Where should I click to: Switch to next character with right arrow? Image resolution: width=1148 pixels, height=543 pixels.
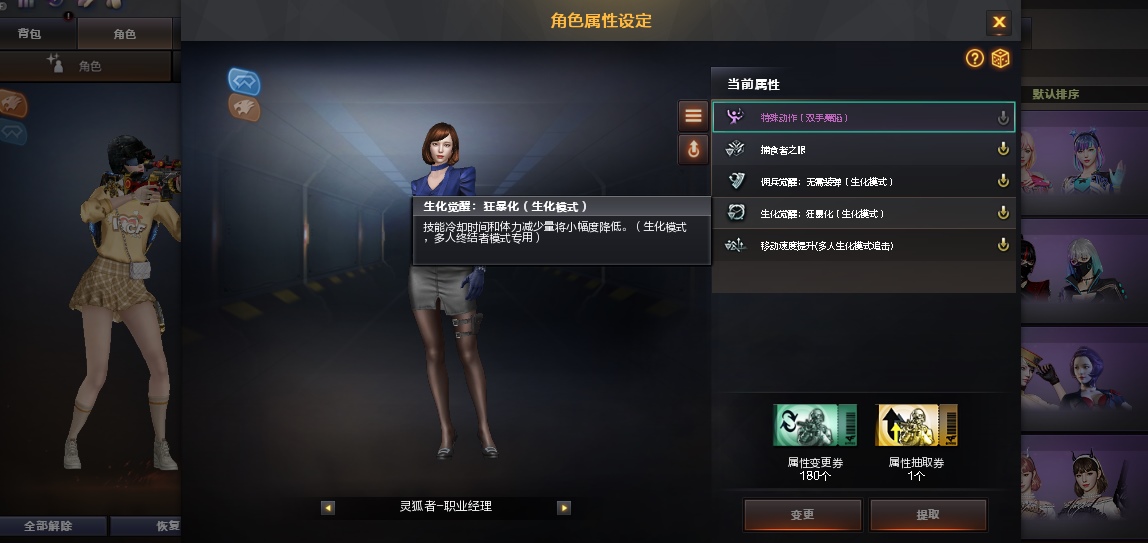click(564, 507)
